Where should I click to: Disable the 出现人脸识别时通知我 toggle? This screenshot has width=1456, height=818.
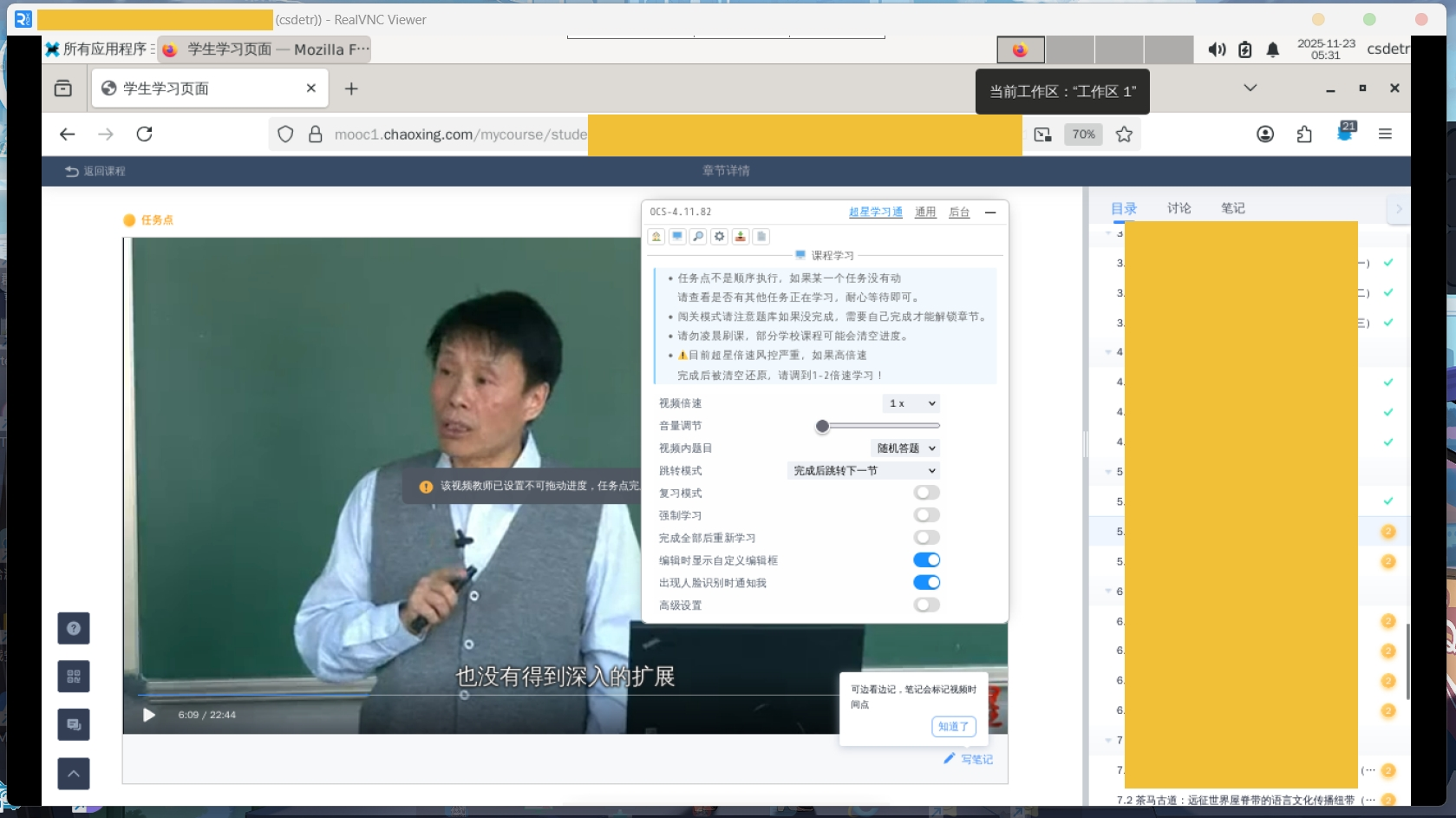tap(926, 583)
